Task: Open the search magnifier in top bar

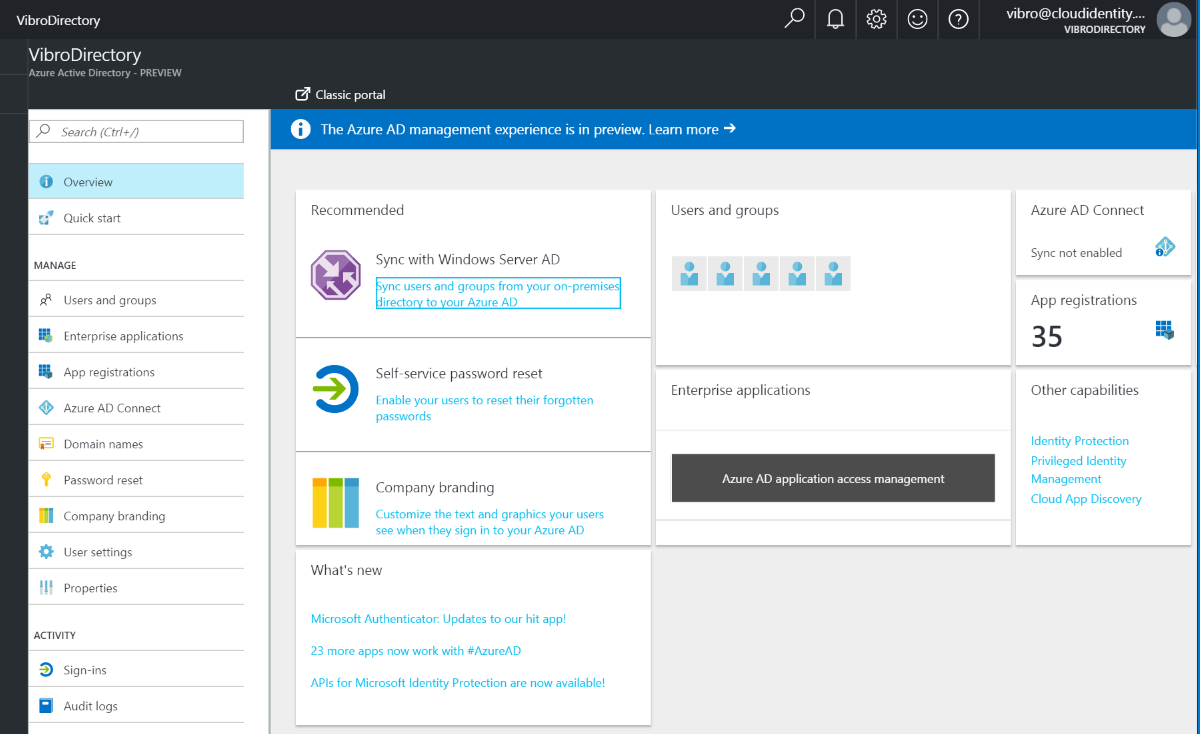Action: point(795,19)
